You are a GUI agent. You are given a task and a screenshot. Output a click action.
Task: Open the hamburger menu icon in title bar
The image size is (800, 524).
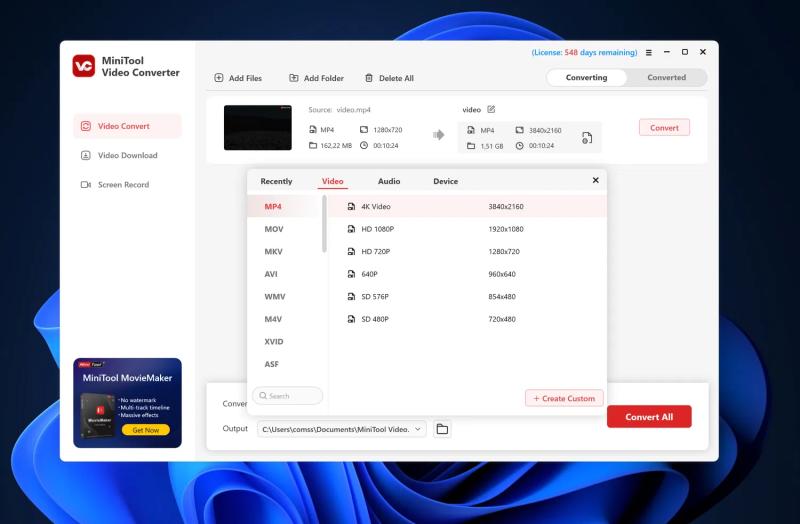[649, 52]
